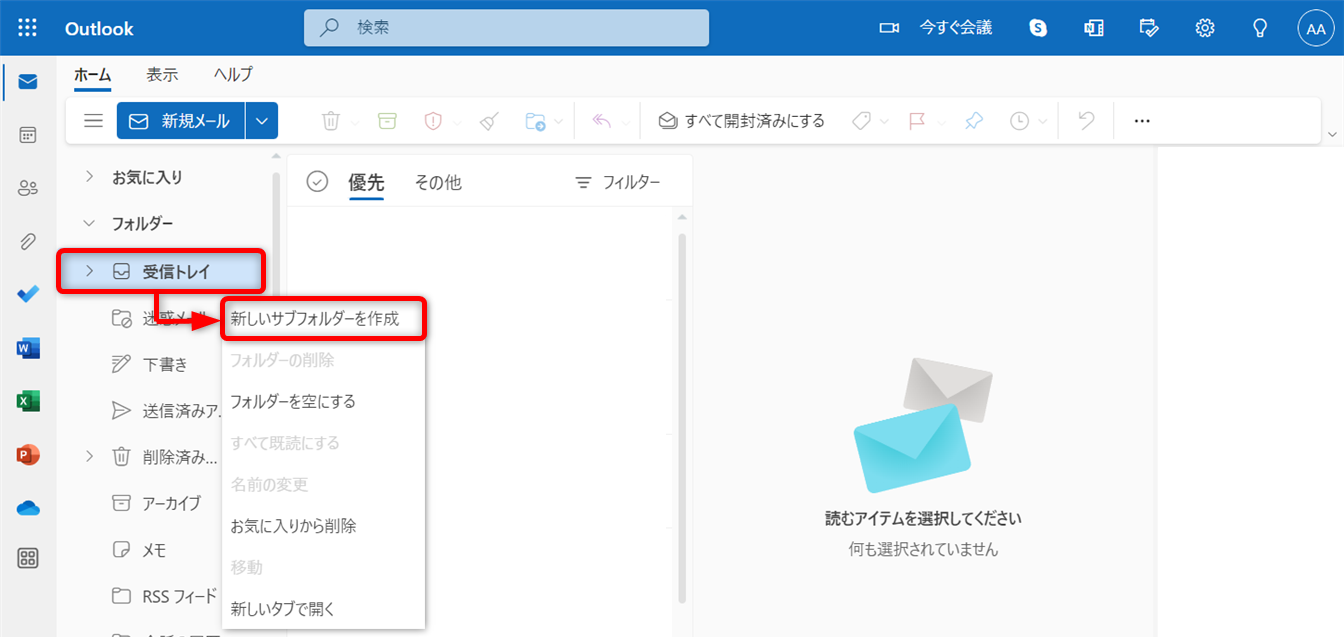Launch Excel from the left app rail
Viewport: 1344px width, 637px height.
click(x=28, y=401)
